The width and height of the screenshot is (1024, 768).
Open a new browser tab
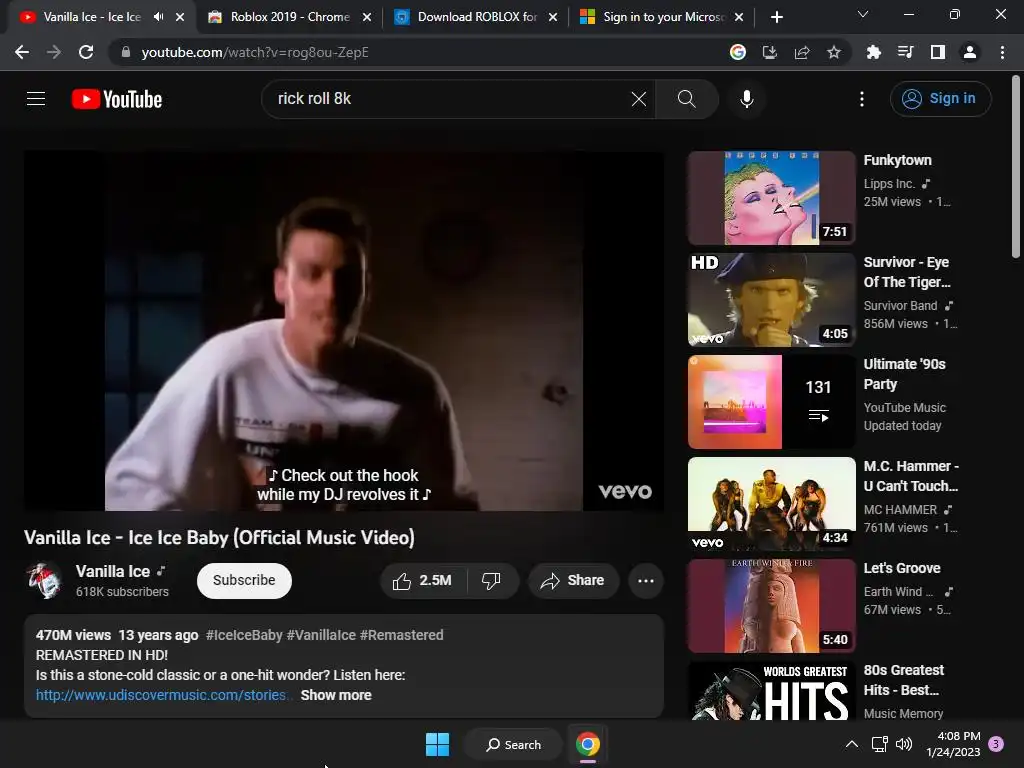776,17
